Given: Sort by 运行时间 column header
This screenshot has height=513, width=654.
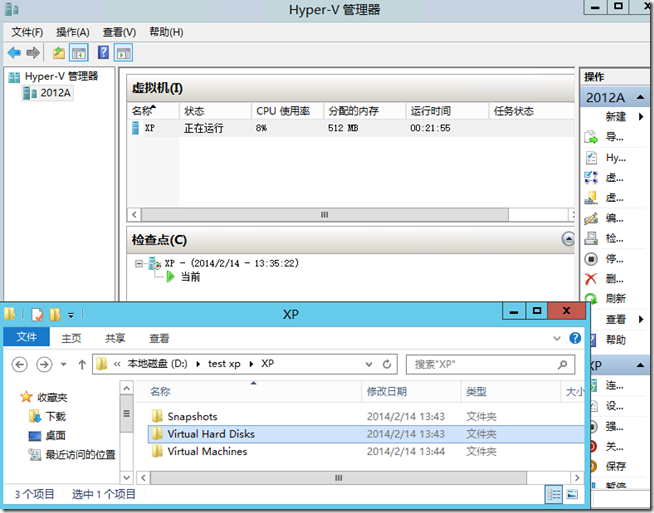Looking at the screenshot, I should pyautogui.click(x=447, y=111).
